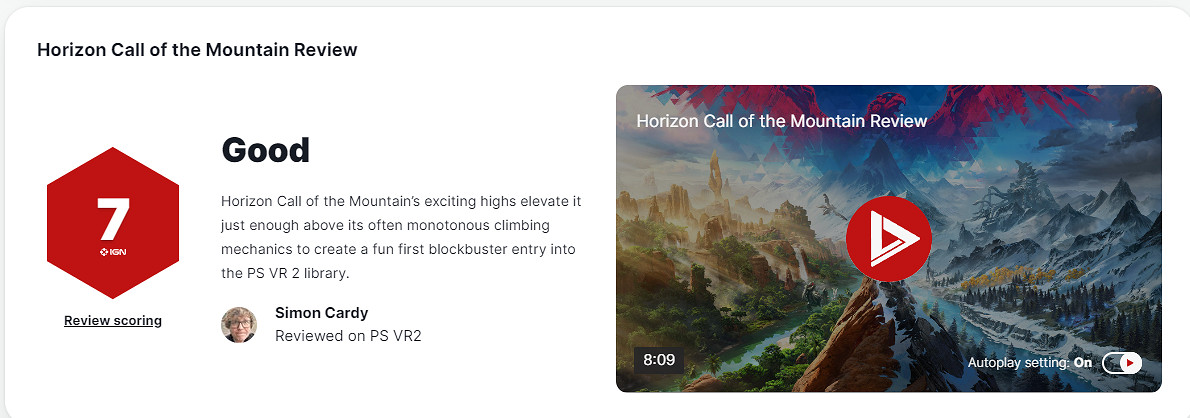Image resolution: width=1190 pixels, height=418 pixels.
Task: Play the review video with red play button
Action: (x=889, y=239)
